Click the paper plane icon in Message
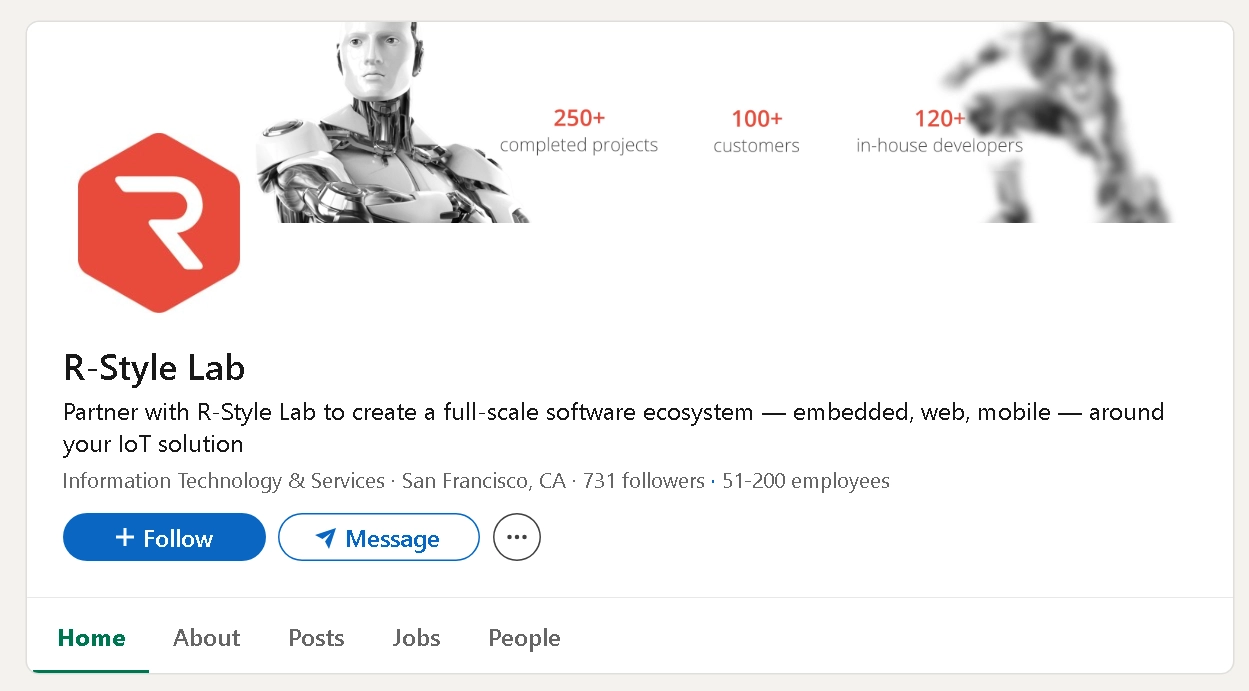The image size is (1249, 691). coord(325,539)
